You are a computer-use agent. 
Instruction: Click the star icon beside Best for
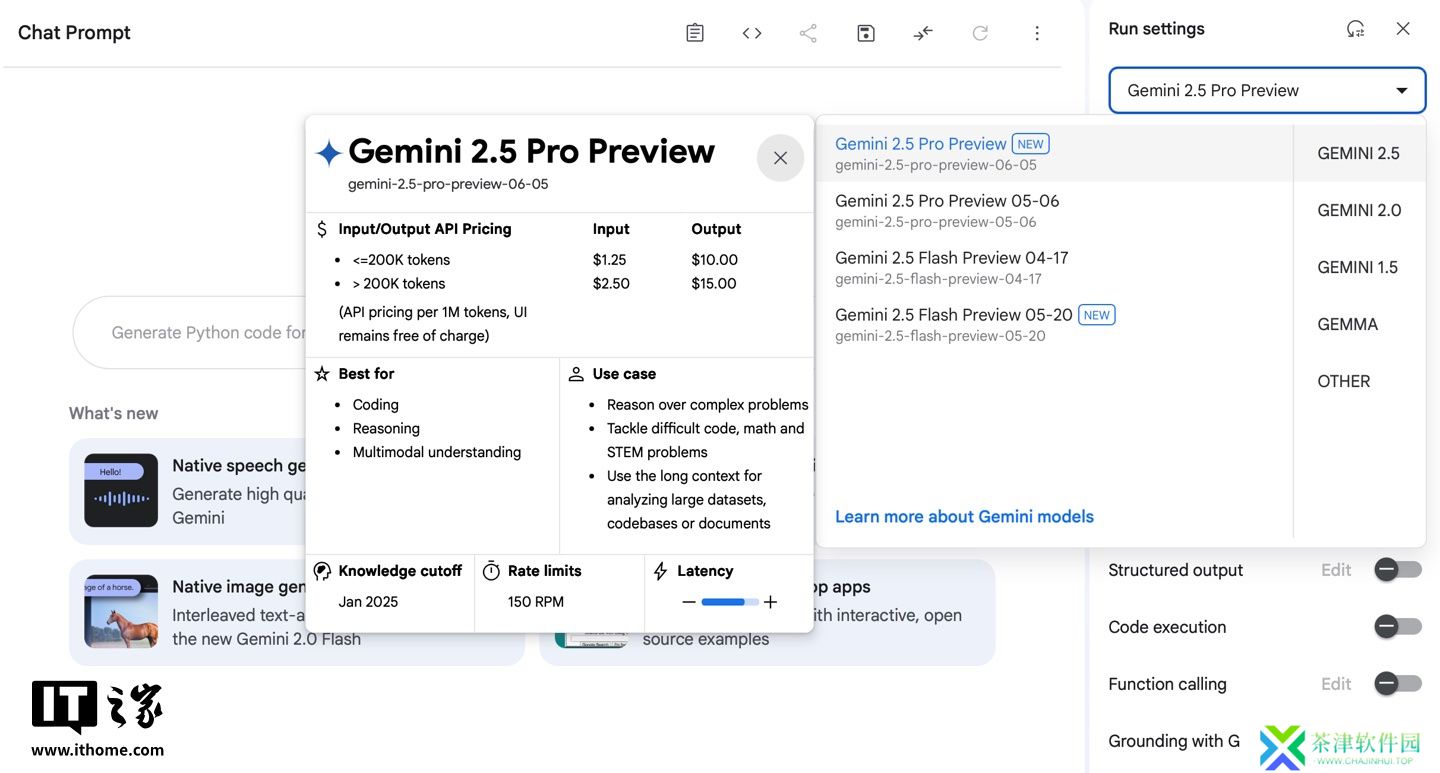(x=322, y=374)
